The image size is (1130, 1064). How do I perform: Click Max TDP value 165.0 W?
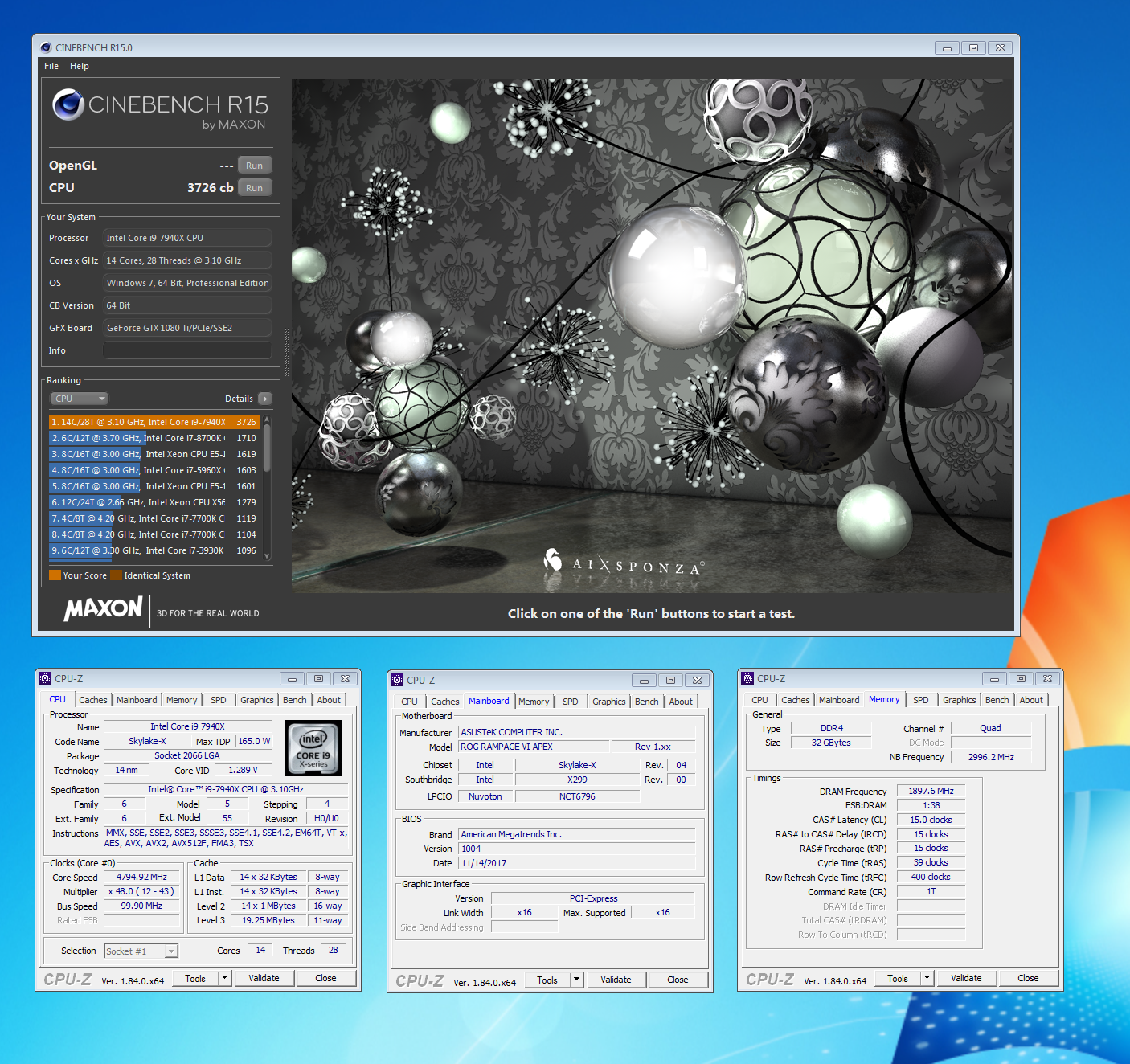(254, 741)
